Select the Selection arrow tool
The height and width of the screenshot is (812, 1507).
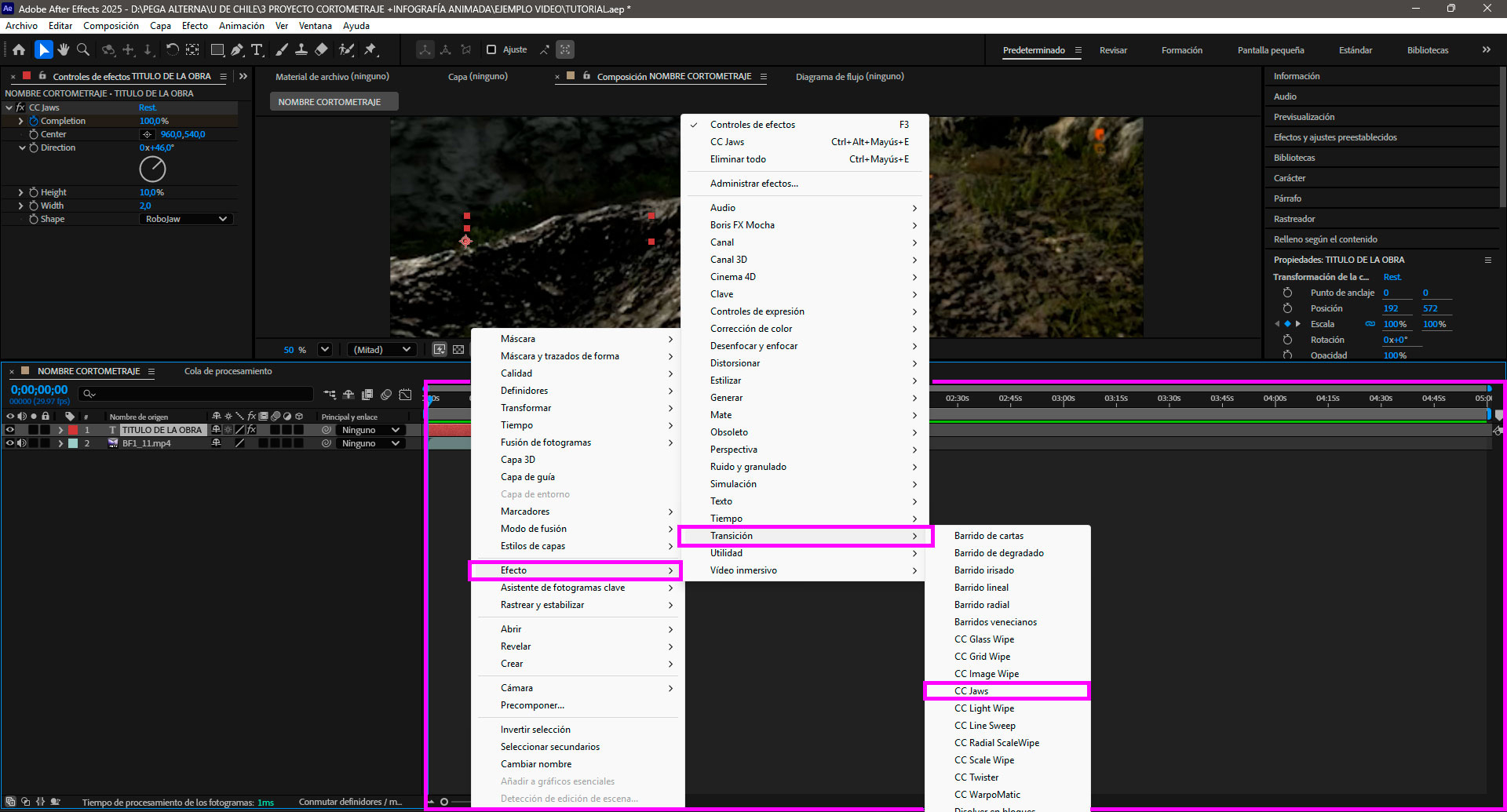(x=44, y=49)
